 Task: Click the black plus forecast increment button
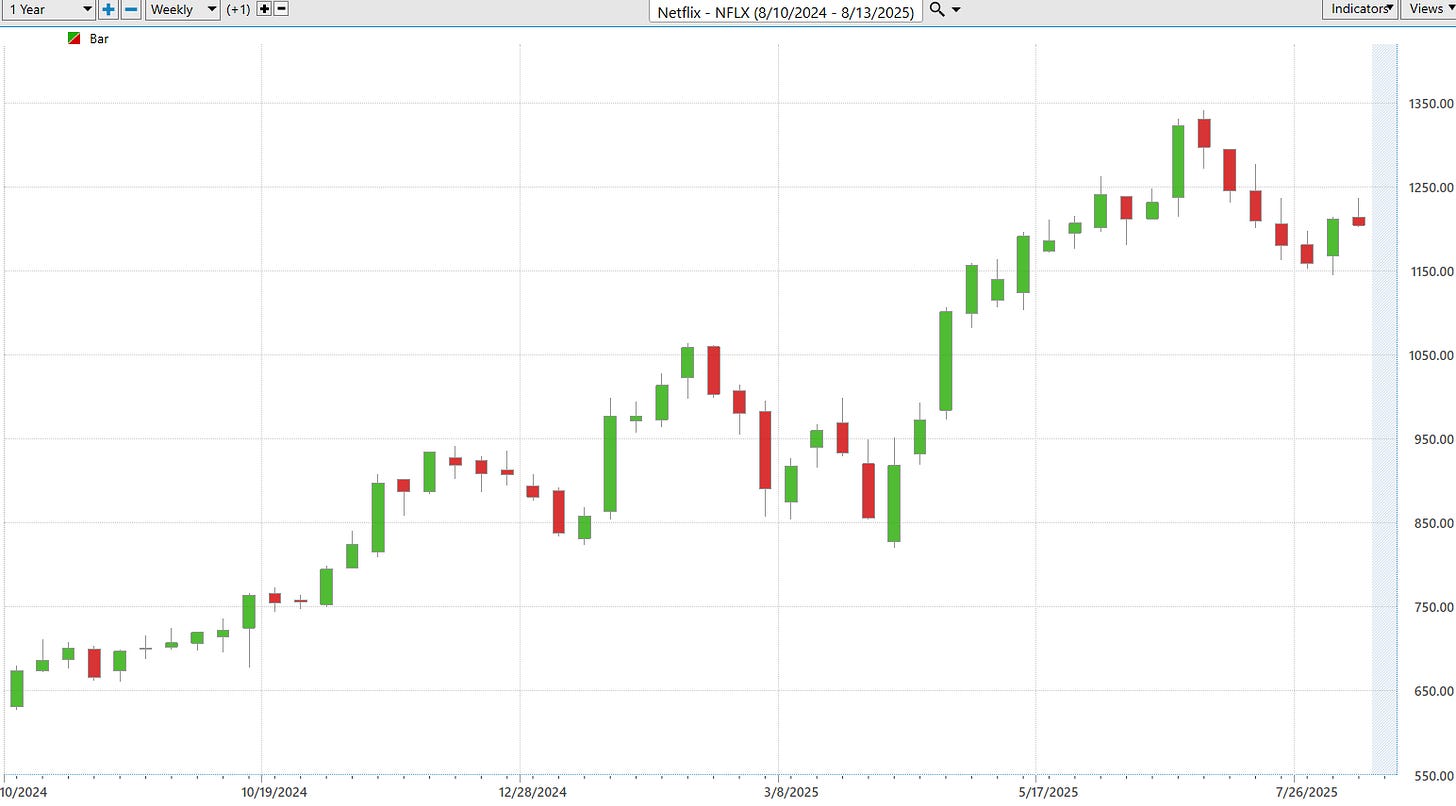click(264, 9)
